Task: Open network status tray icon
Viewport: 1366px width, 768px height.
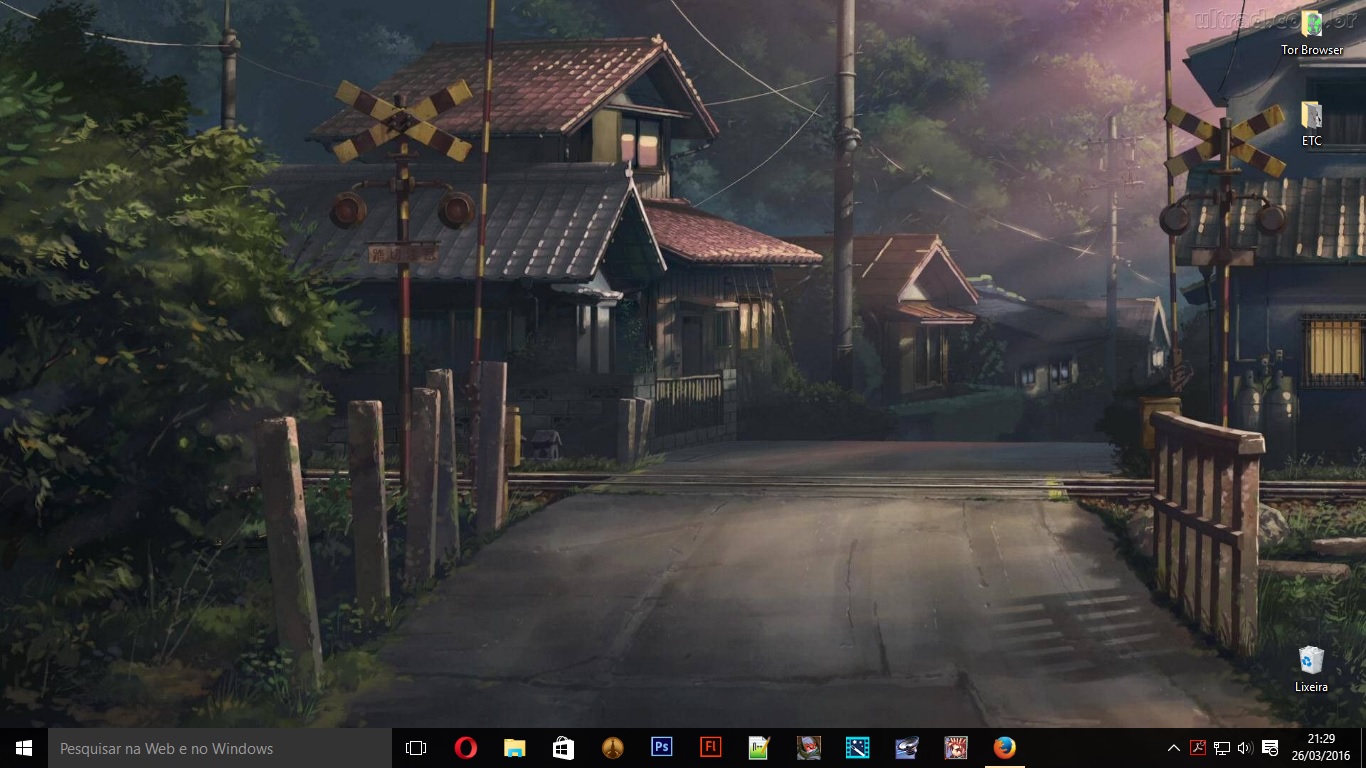Action: (x=1222, y=748)
